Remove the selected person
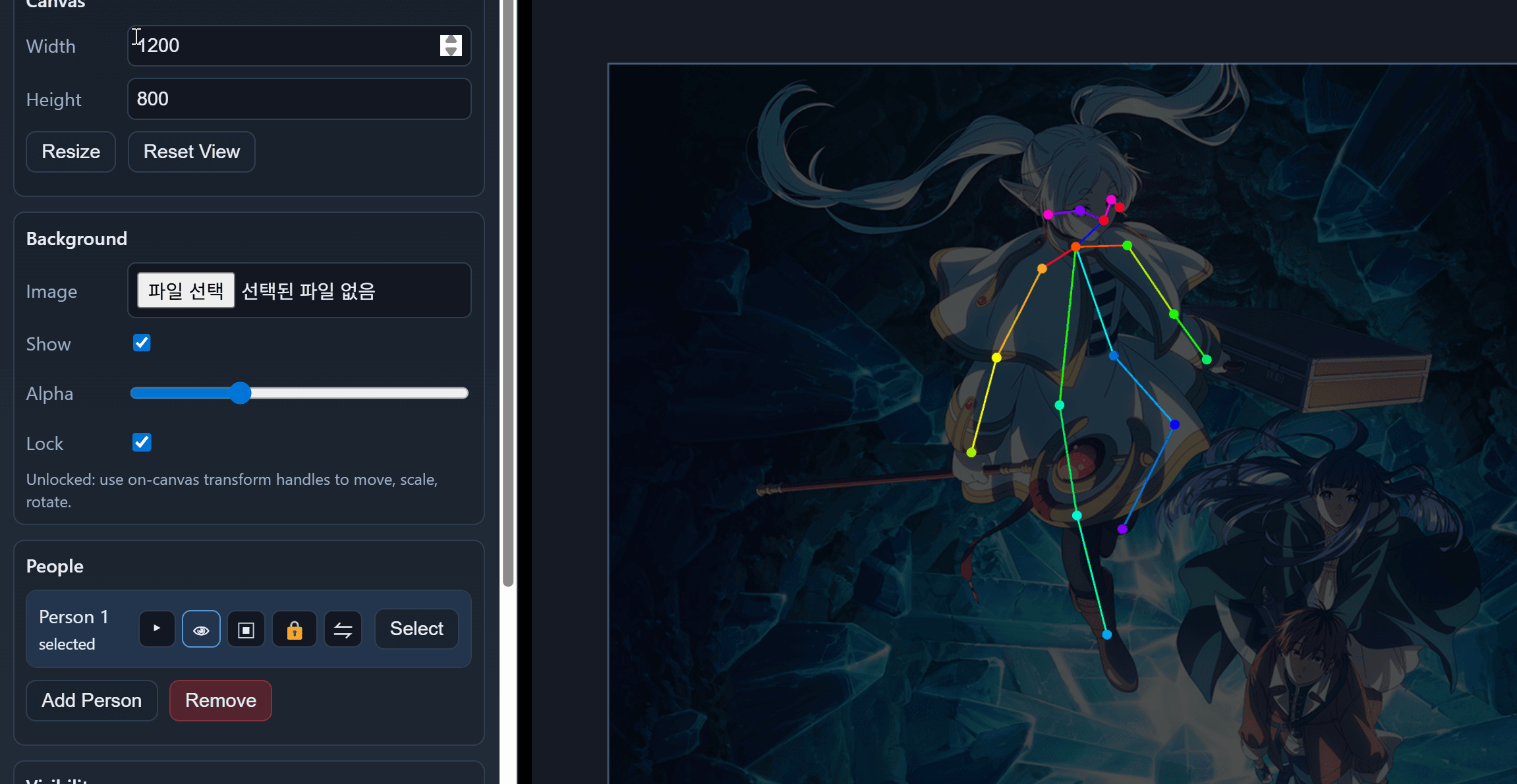This screenshot has height=784, width=1517. 220,700
